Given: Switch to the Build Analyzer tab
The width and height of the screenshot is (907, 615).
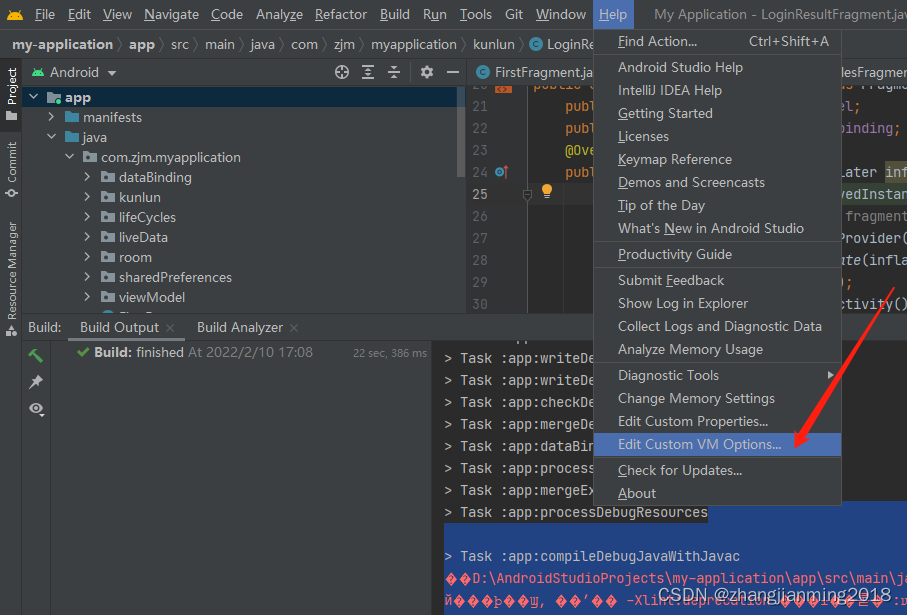Looking at the screenshot, I should pos(240,327).
